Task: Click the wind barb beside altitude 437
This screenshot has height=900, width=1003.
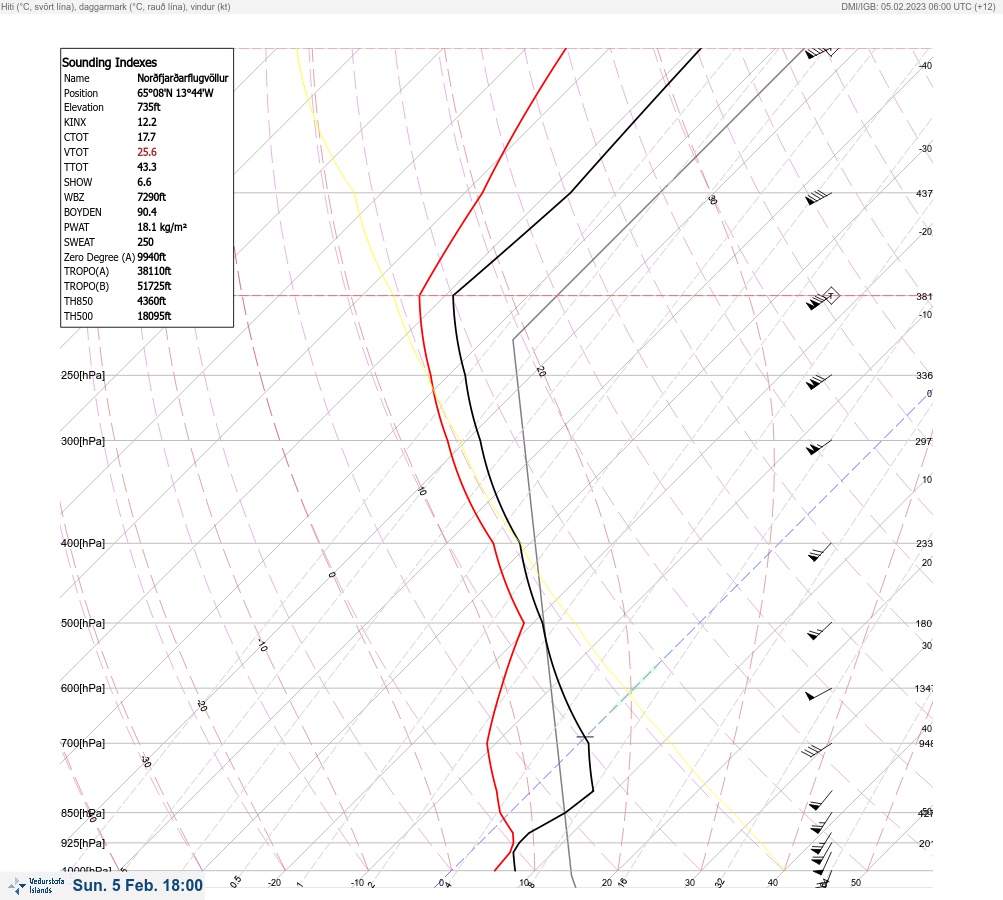Action: tap(818, 198)
